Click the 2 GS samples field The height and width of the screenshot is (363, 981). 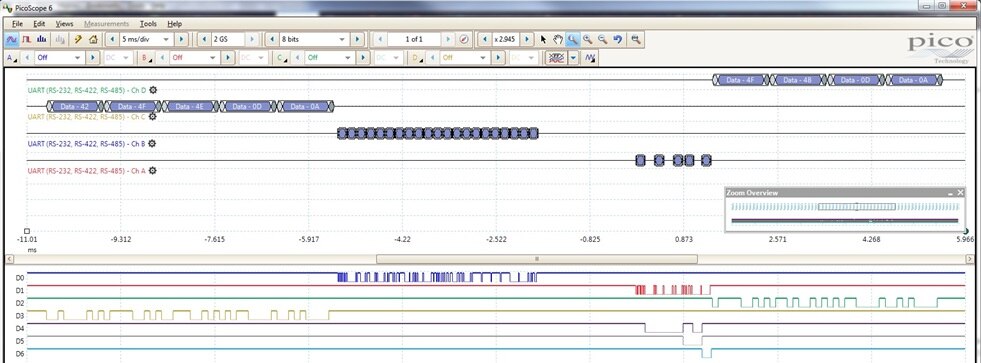(228, 39)
